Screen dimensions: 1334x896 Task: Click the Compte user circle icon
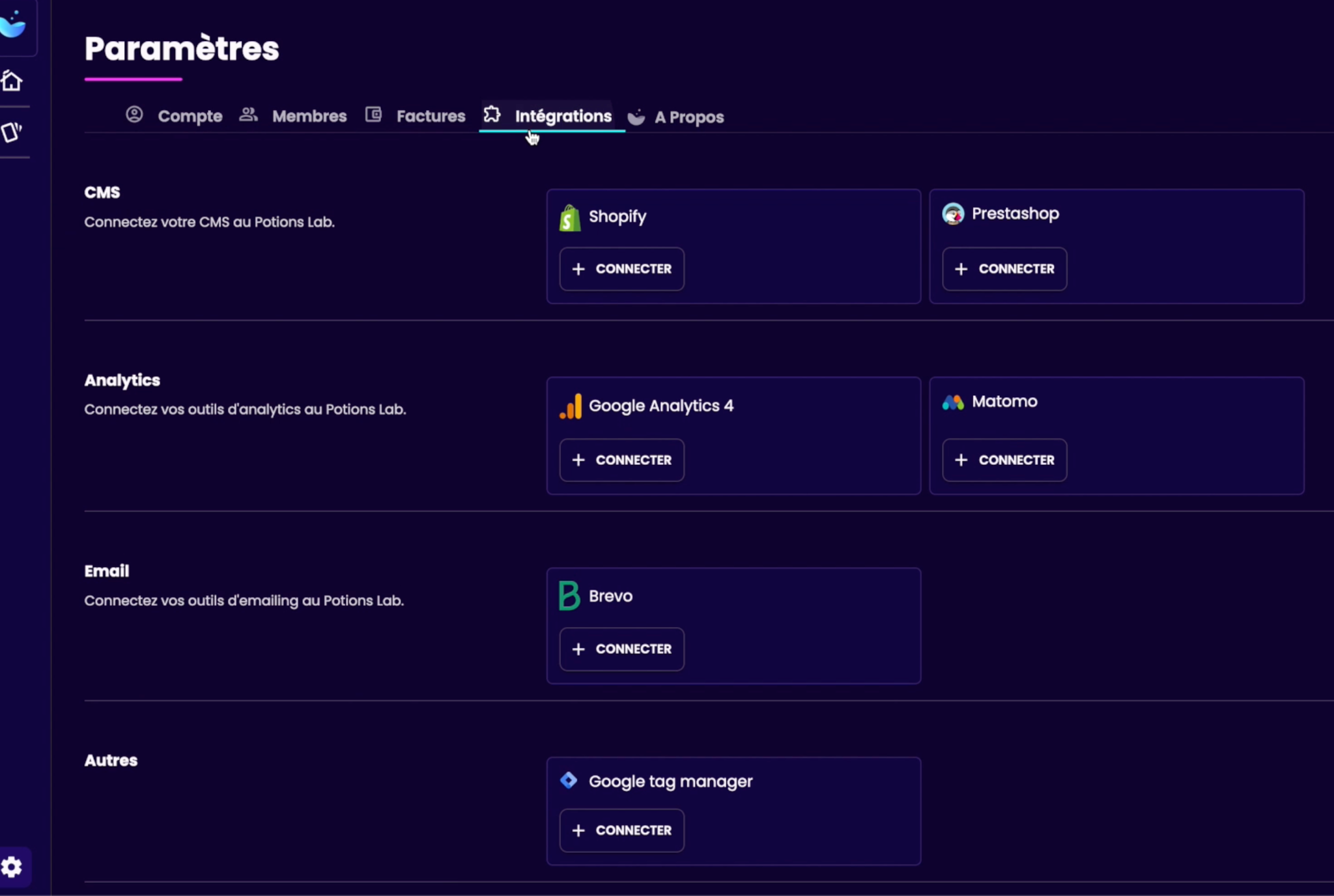tap(134, 115)
